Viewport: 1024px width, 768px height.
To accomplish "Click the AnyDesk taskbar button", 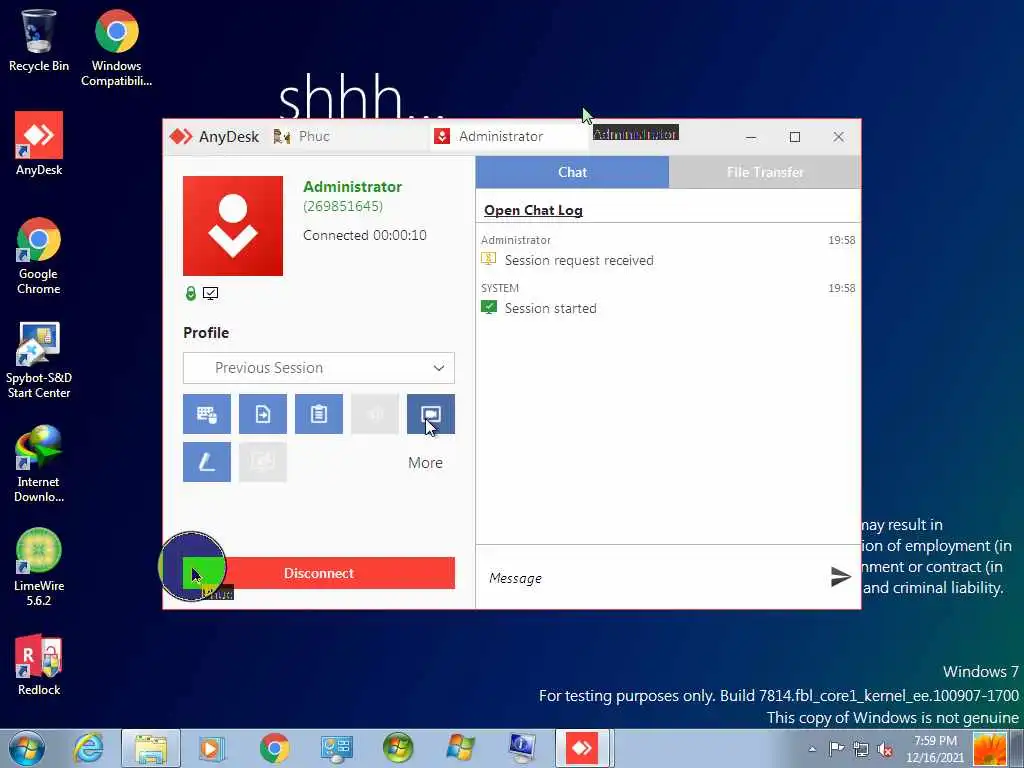I will (583, 748).
